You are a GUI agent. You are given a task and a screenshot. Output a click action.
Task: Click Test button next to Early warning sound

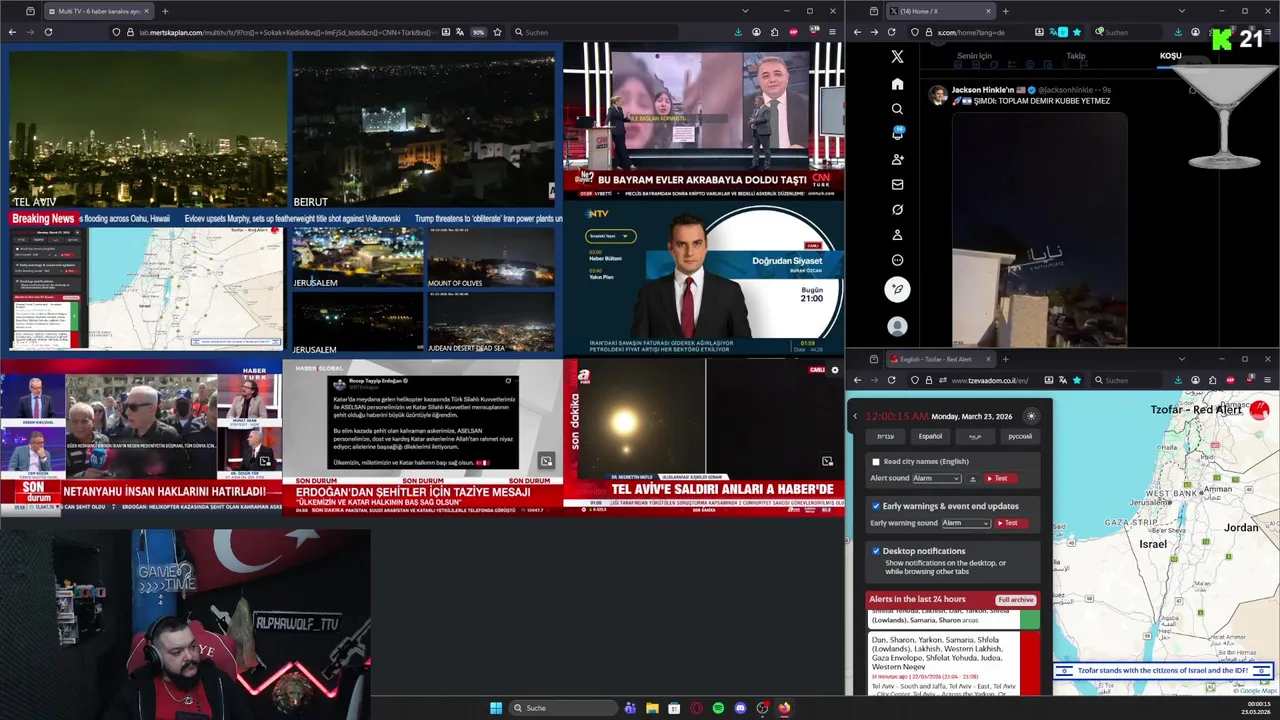click(x=1011, y=523)
